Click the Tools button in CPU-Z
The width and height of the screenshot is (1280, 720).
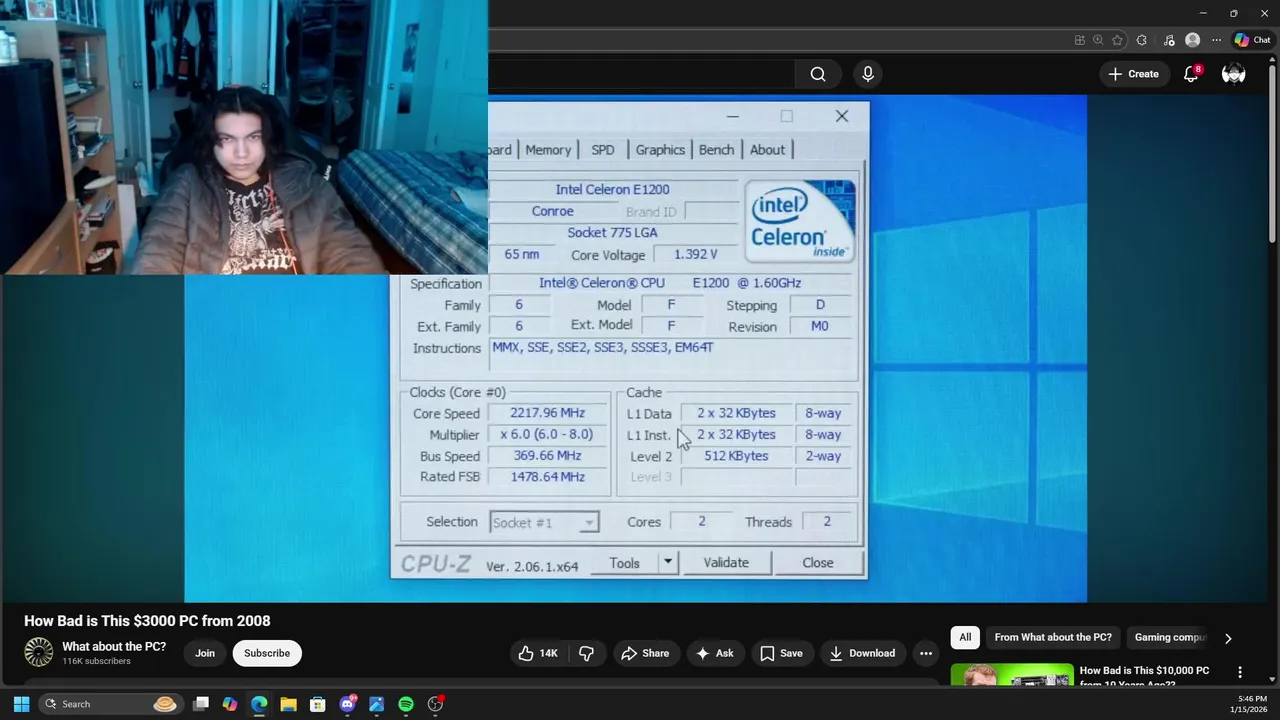(x=624, y=563)
